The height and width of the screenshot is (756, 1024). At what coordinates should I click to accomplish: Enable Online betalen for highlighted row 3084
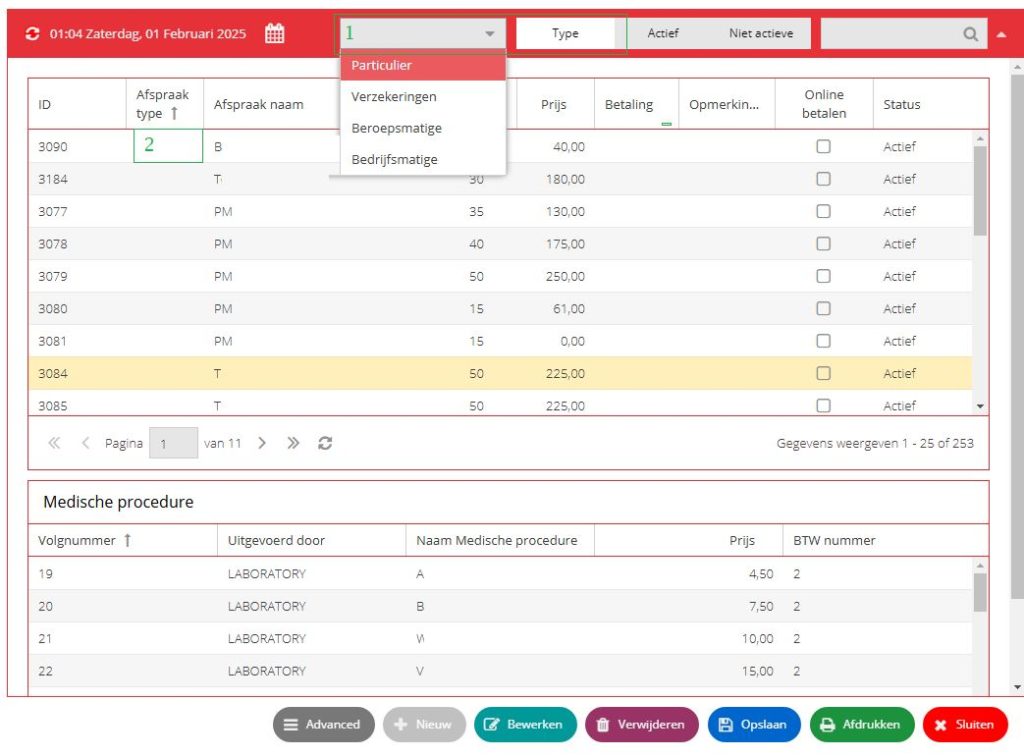pyautogui.click(x=824, y=373)
